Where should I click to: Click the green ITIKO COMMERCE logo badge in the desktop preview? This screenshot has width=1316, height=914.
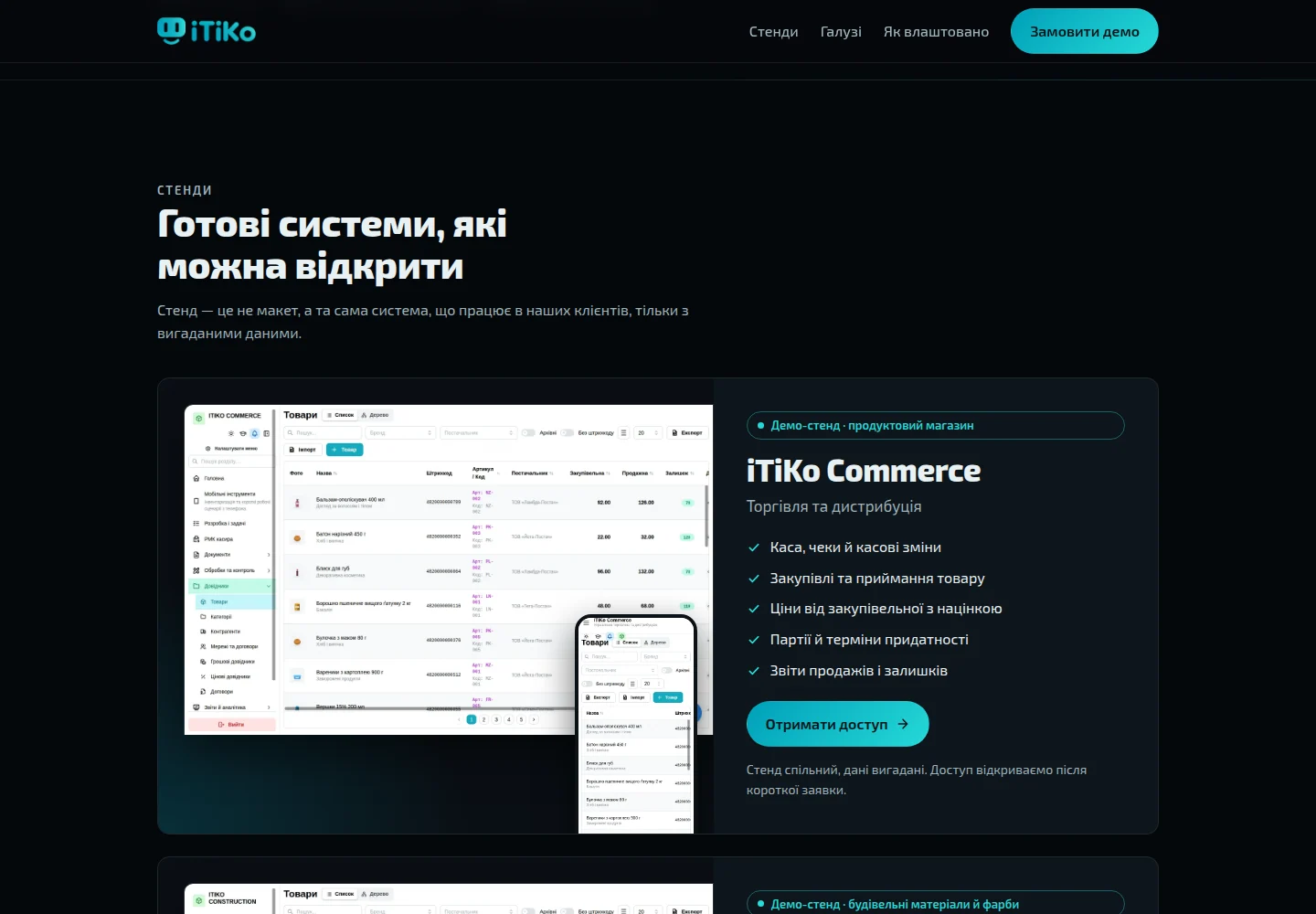(199, 418)
